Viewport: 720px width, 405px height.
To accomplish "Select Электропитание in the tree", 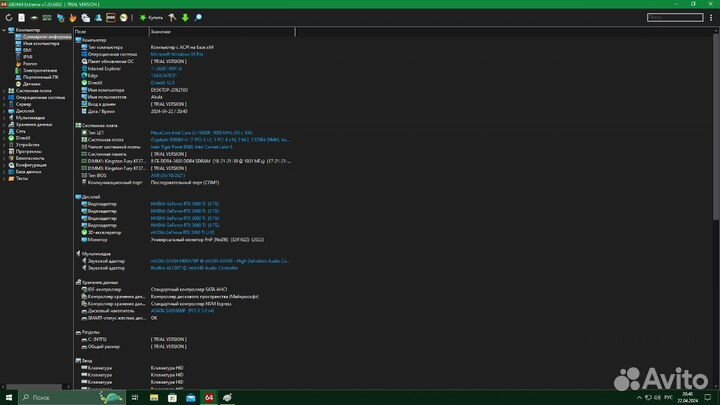I will tap(40, 70).
